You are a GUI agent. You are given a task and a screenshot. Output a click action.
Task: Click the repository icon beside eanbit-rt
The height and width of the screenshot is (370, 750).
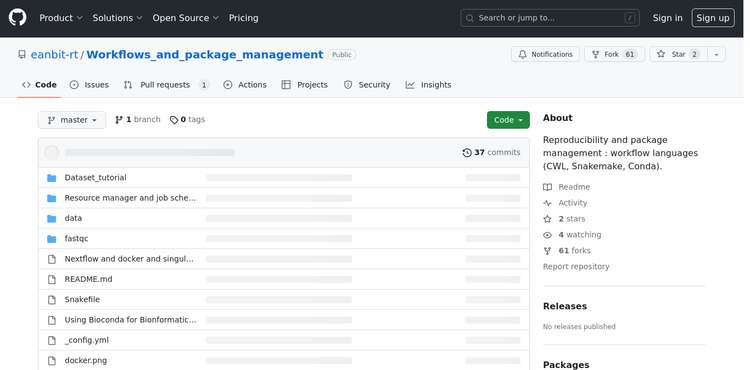22,54
